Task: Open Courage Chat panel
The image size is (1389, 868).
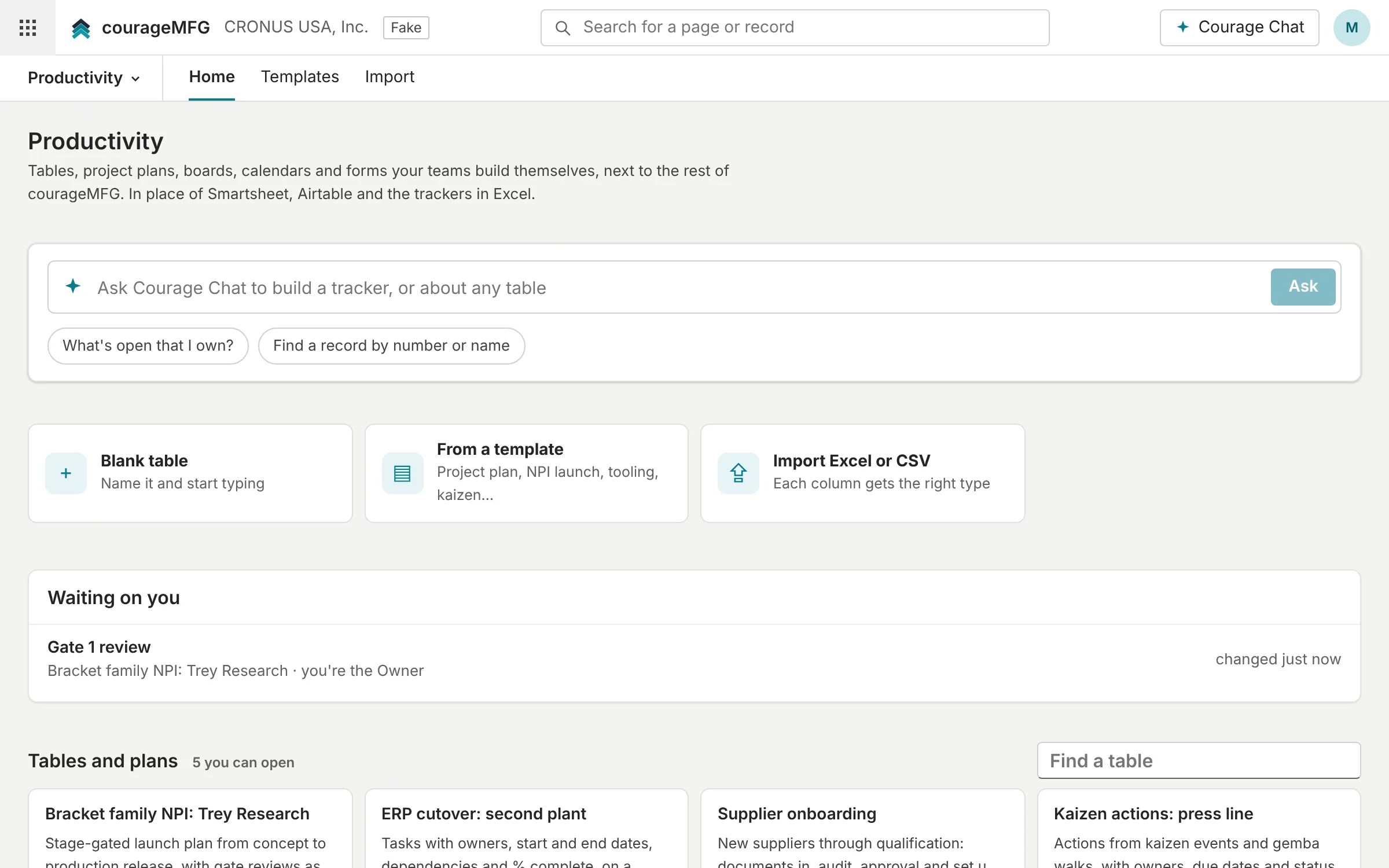Action: (1239, 27)
